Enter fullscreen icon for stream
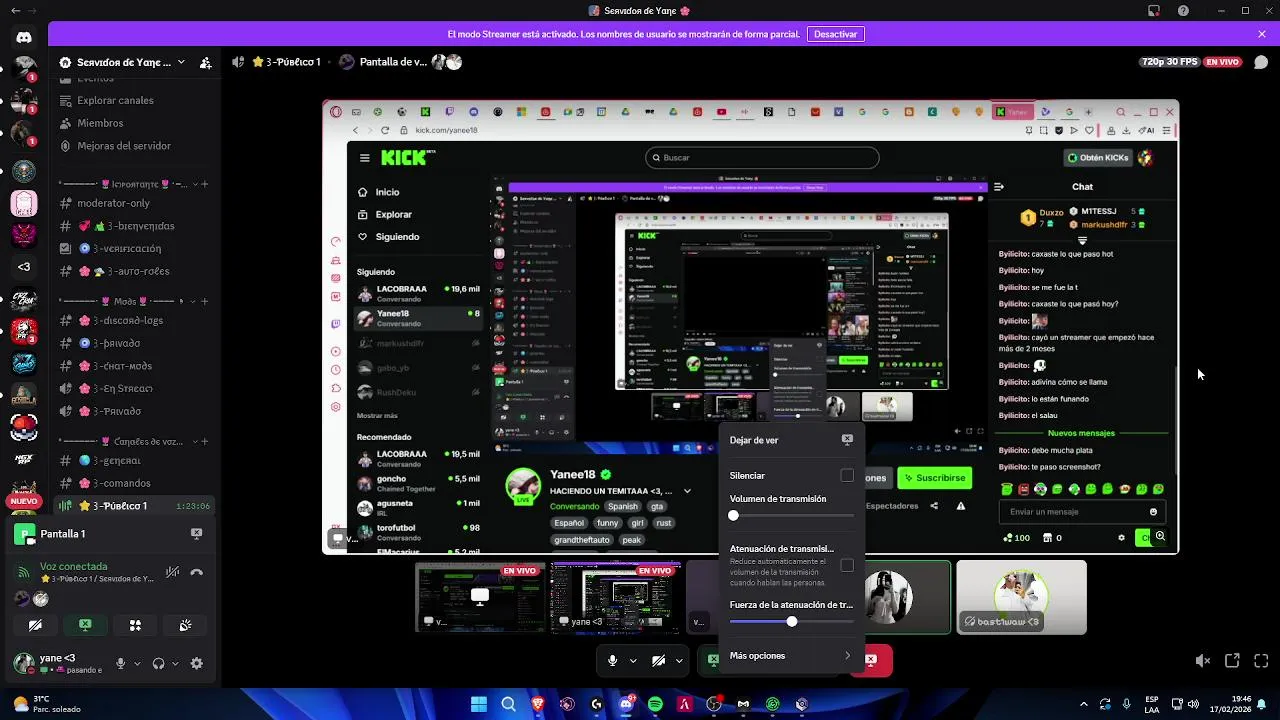The height and width of the screenshot is (720, 1280). click(1261, 661)
